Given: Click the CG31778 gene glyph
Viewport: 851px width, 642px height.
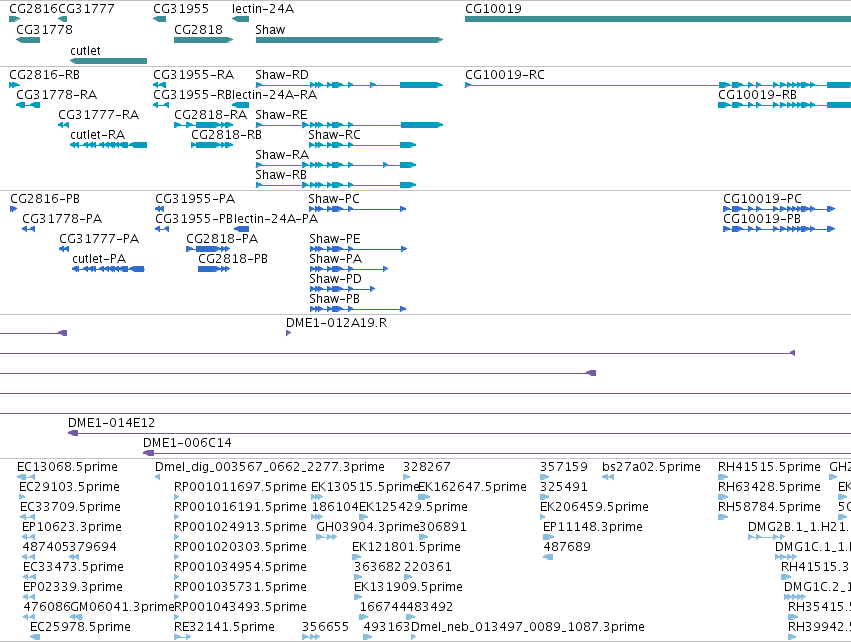Looking at the screenshot, I should coord(28,40).
